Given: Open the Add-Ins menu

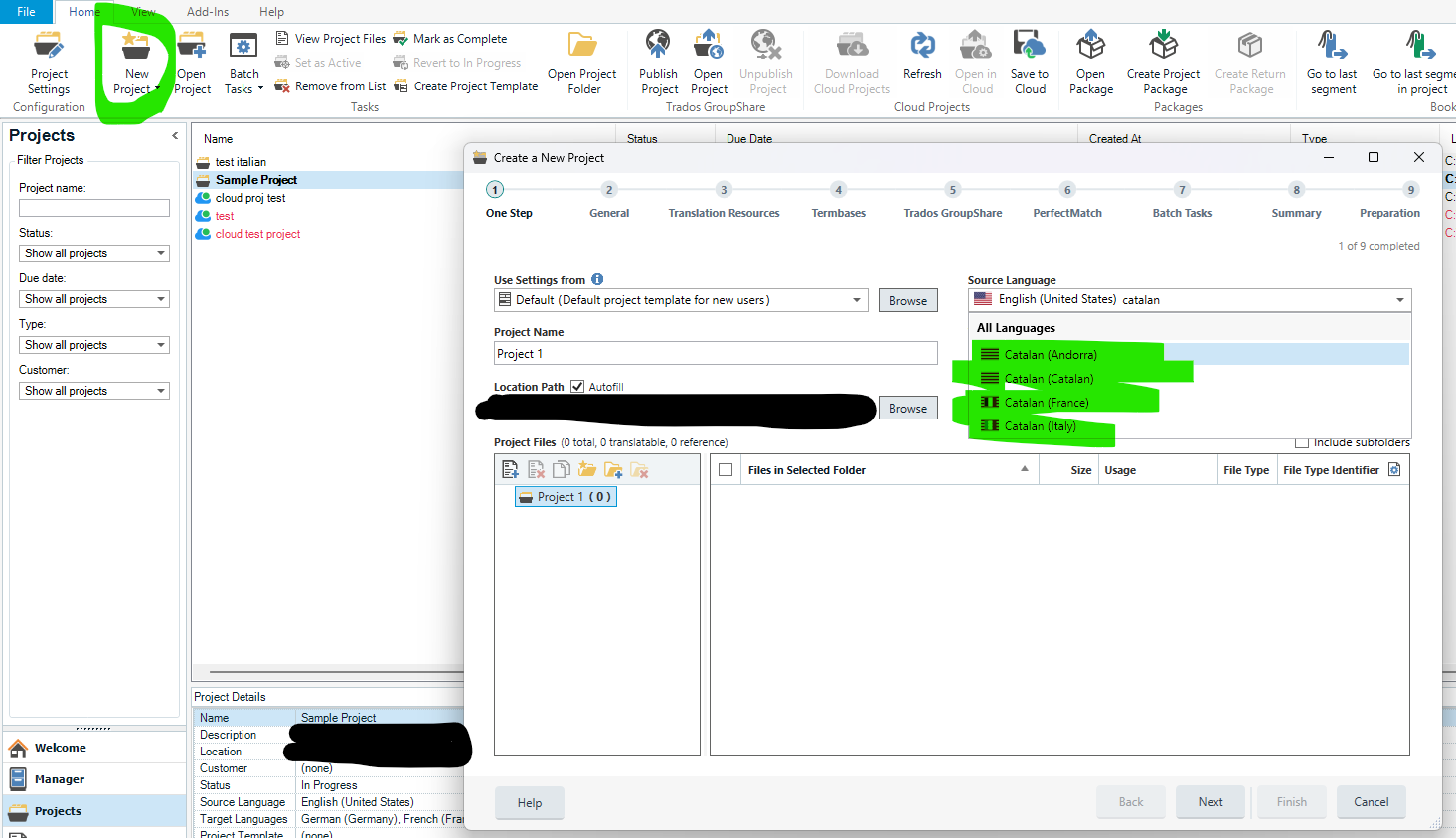Looking at the screenshot, I should 207,11.
